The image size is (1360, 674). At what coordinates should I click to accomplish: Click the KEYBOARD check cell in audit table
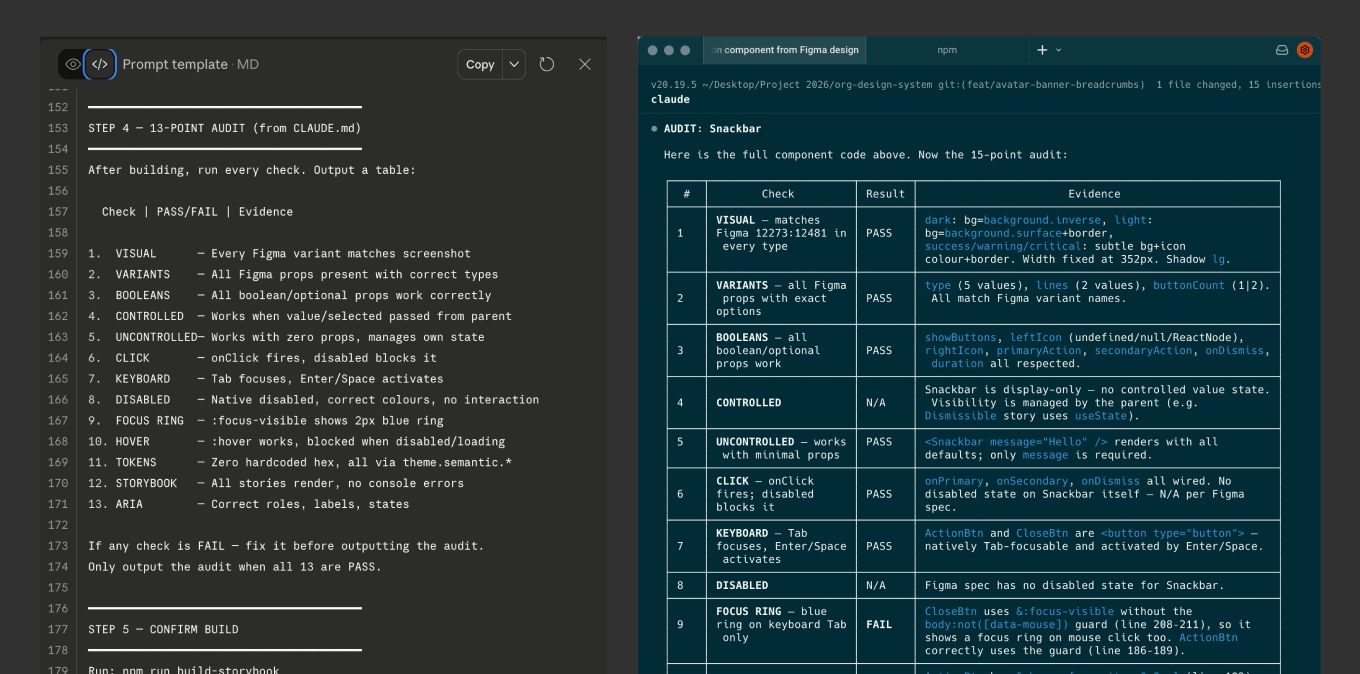click(x=781, y=547)
